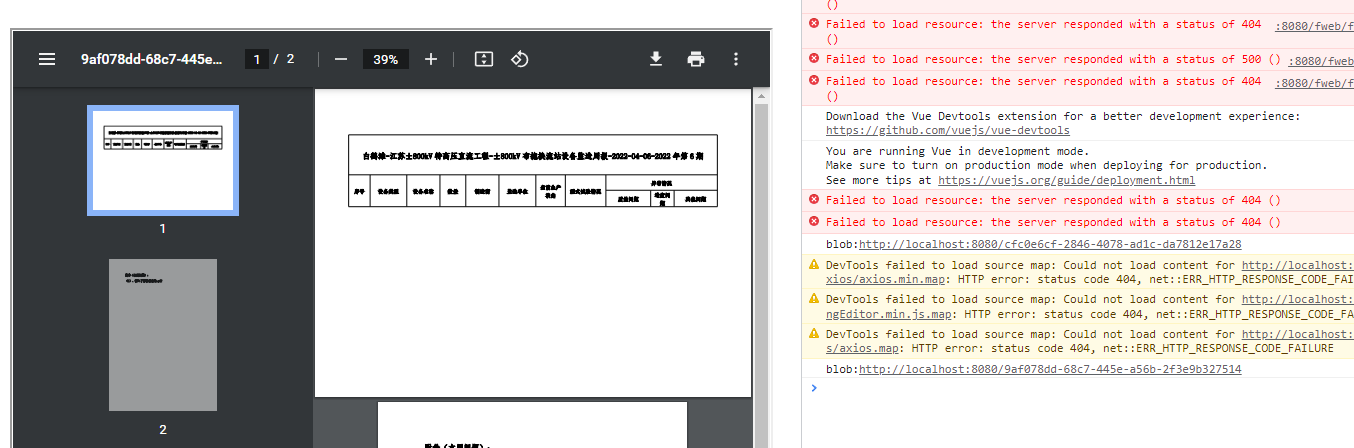This screenshot has height=448, width=1354.
Task: Click warning icon of axios.min.map message
Action: (x=814, y=265)
